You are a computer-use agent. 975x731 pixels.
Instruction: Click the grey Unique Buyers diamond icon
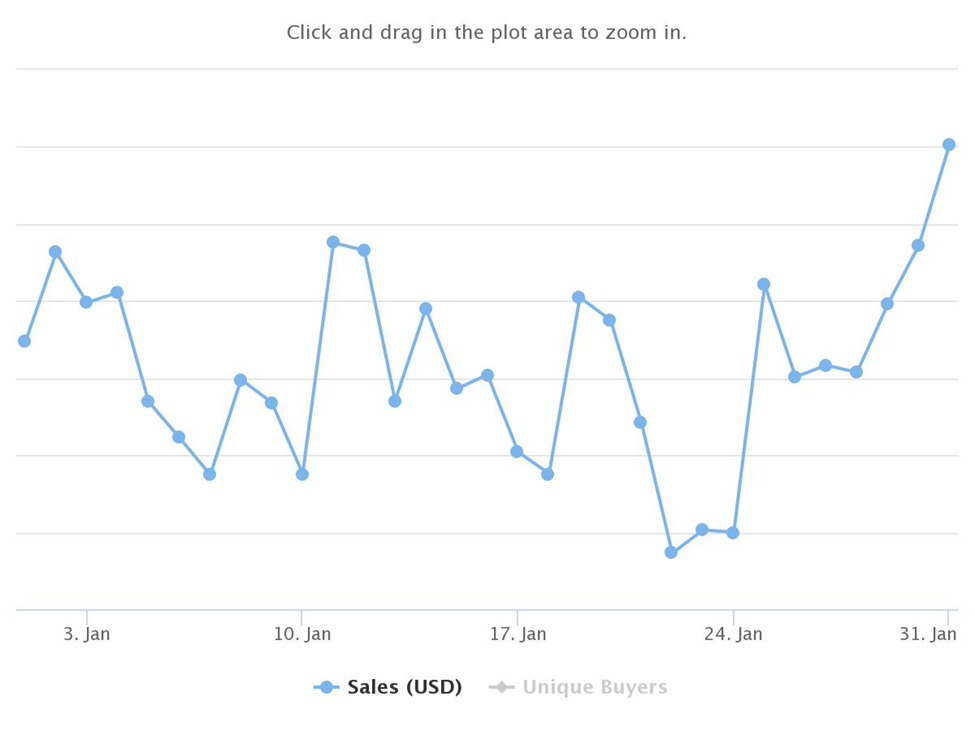tap(502, 687)
